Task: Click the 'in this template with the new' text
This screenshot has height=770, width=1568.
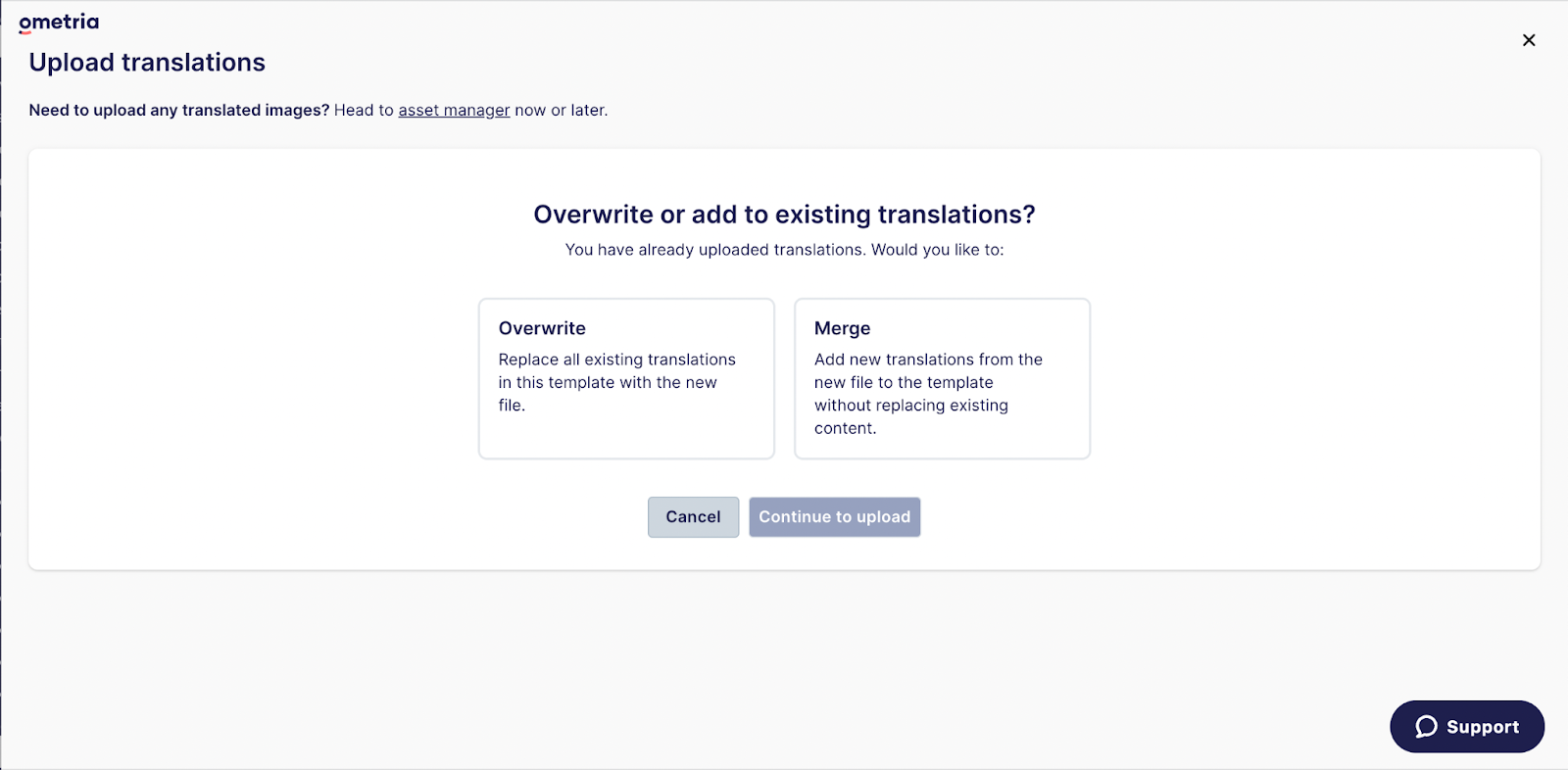Action: click(608, 382)
